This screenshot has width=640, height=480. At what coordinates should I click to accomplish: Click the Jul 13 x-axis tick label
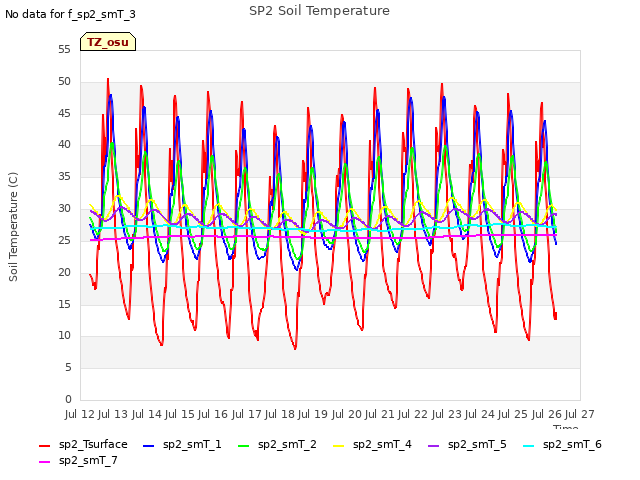pyautogui.click(x=113, y=414)
